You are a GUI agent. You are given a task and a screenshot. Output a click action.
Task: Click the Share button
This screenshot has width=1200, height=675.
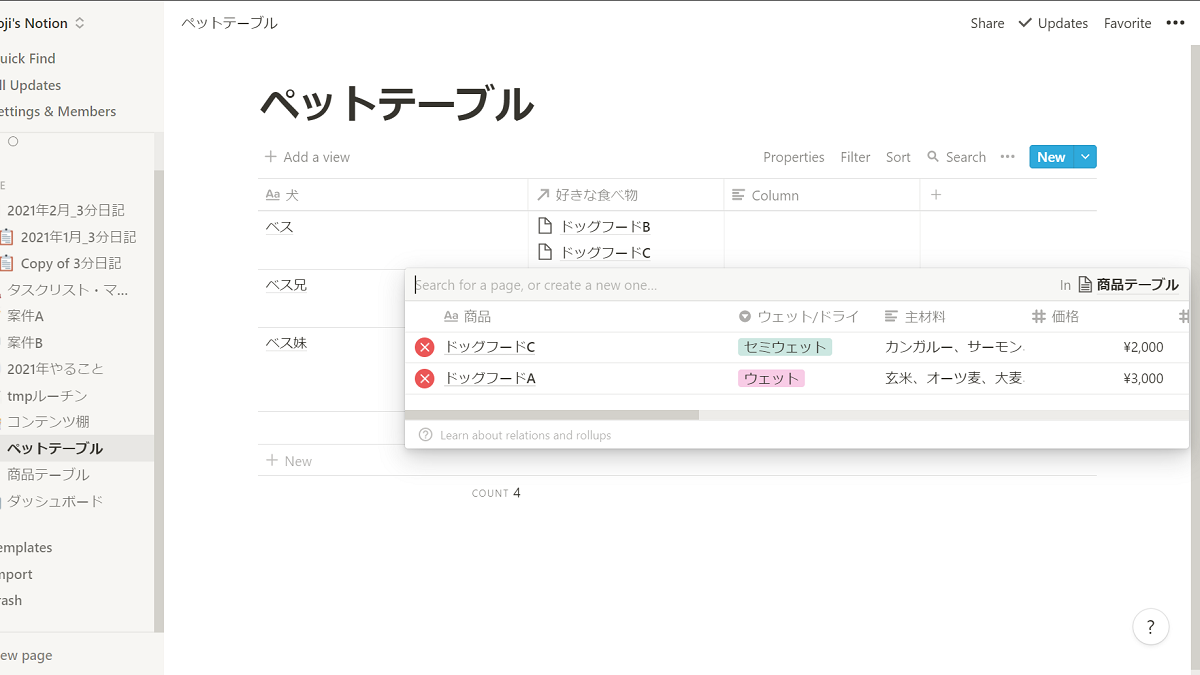[987, 23]
